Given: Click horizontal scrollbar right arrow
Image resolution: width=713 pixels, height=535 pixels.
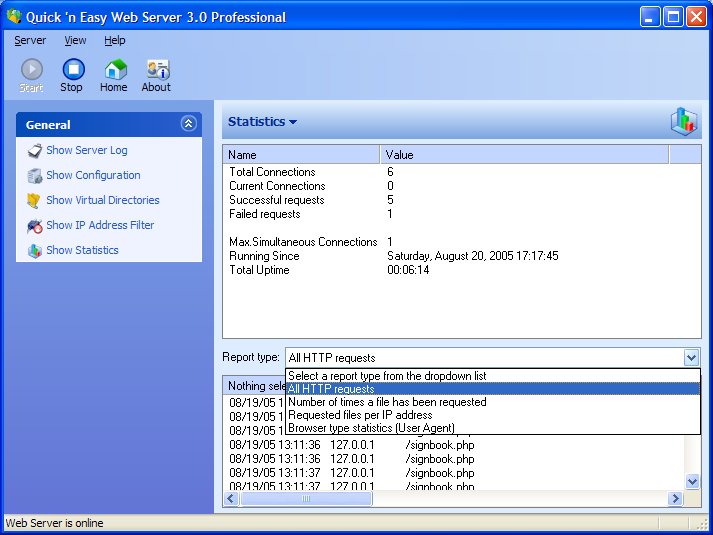Looking at the screenshot, I should pos(675,499).
